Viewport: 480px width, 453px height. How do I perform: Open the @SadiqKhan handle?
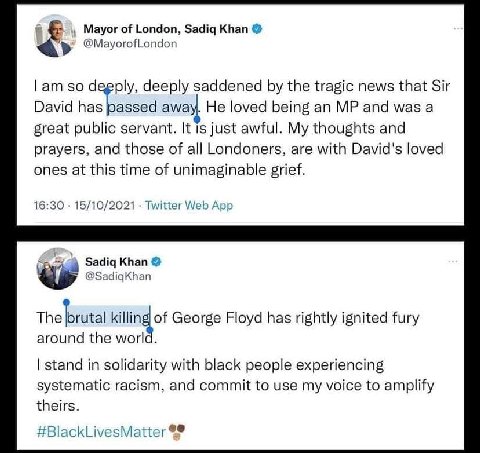pyautogui.click(x=118, y=276)
